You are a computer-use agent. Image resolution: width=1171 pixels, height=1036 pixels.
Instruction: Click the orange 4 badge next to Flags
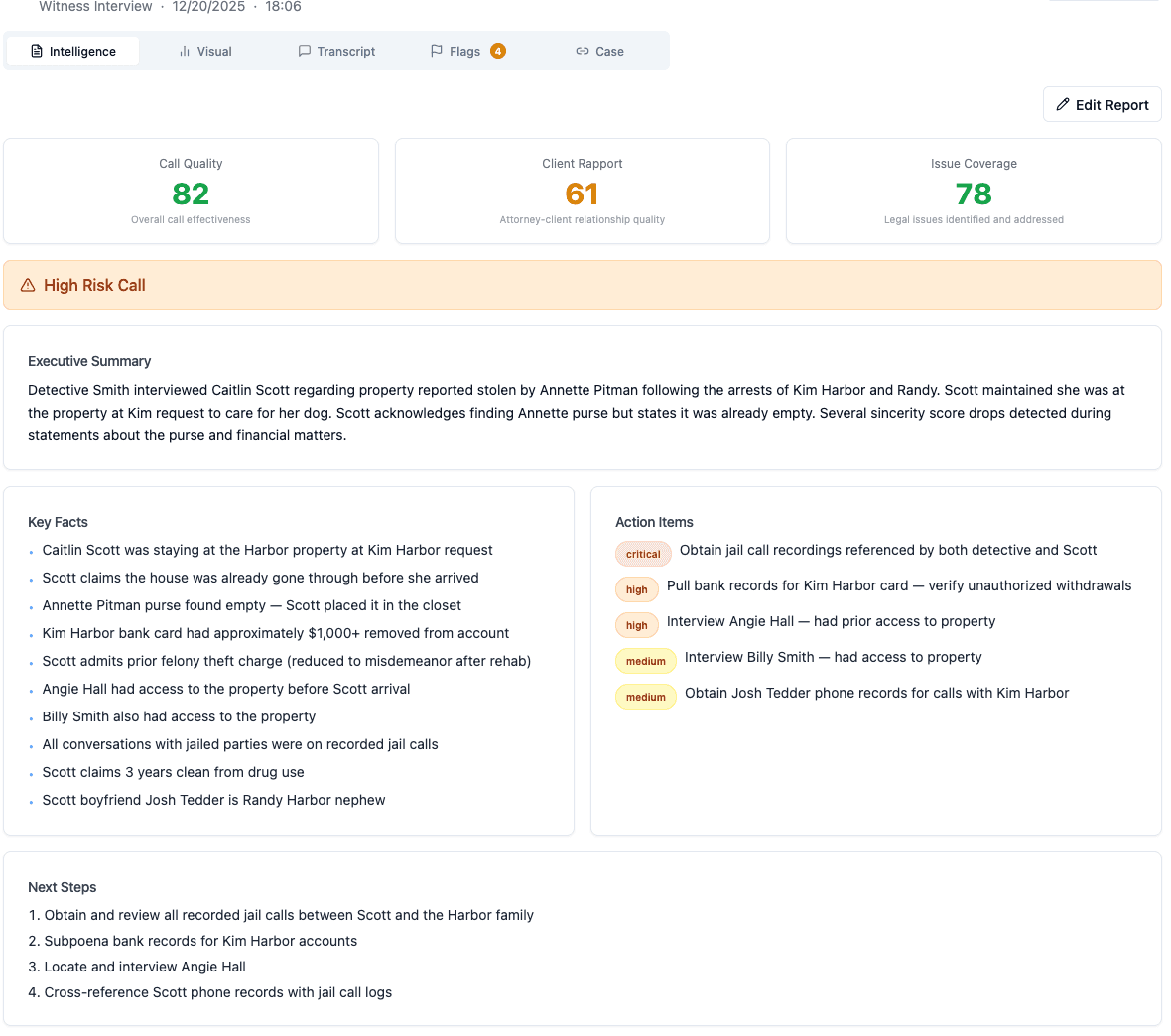coord(498,50)
